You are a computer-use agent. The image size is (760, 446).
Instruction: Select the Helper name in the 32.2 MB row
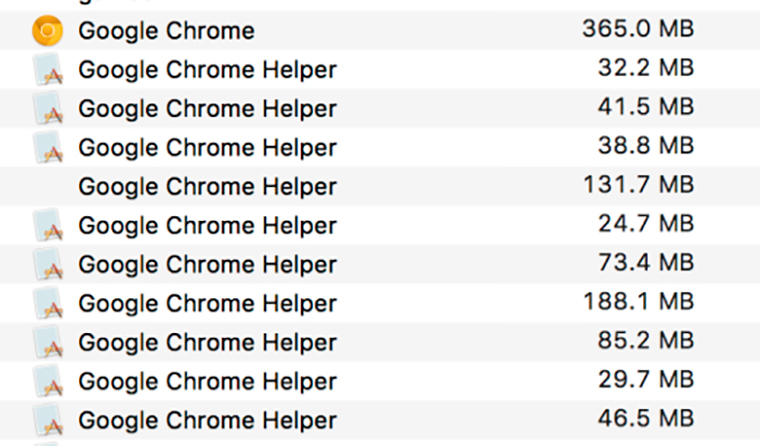207,70
